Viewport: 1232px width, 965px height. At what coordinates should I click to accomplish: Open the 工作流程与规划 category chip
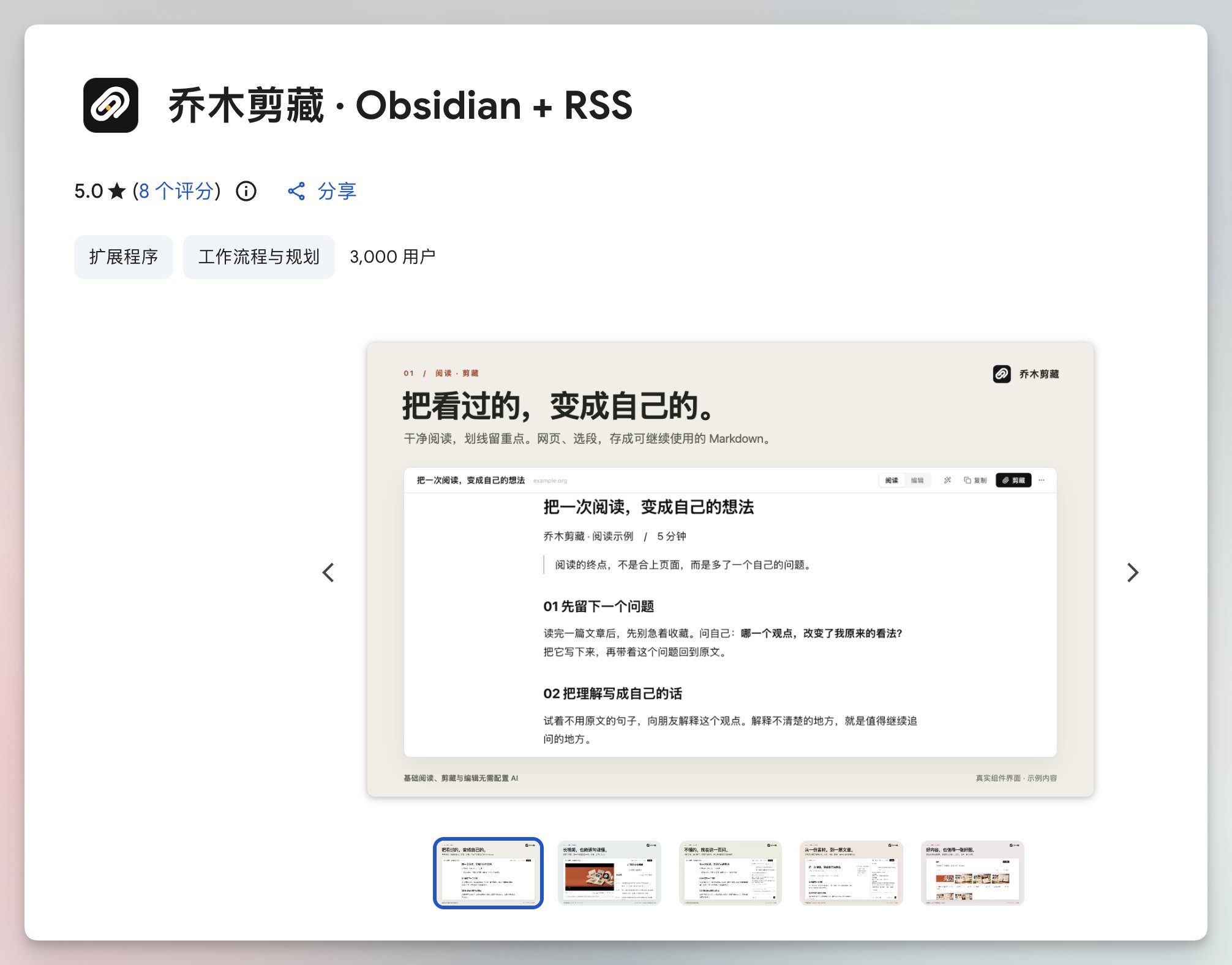(259, 257)
